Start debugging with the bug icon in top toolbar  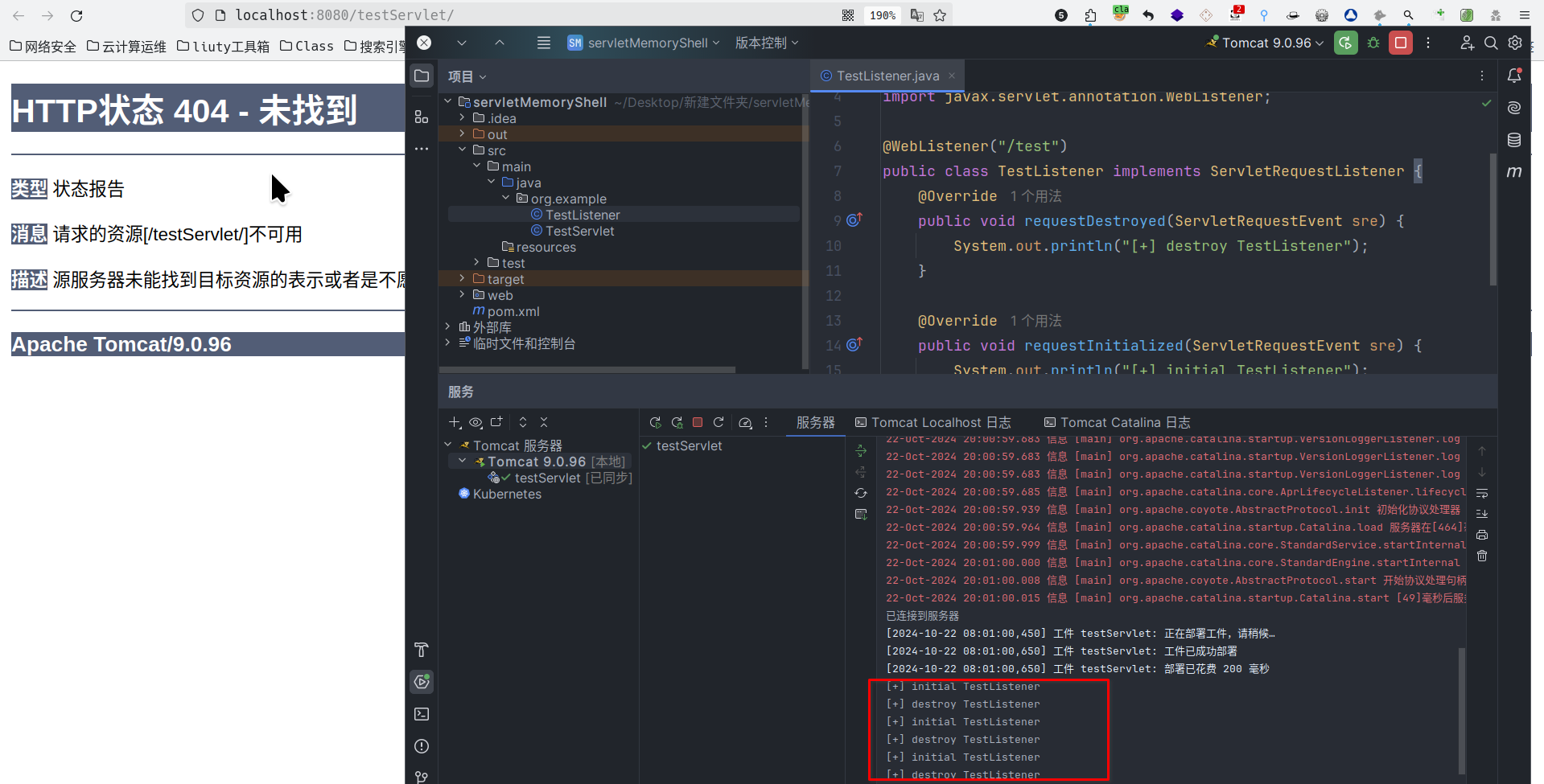click(1373, 43)
